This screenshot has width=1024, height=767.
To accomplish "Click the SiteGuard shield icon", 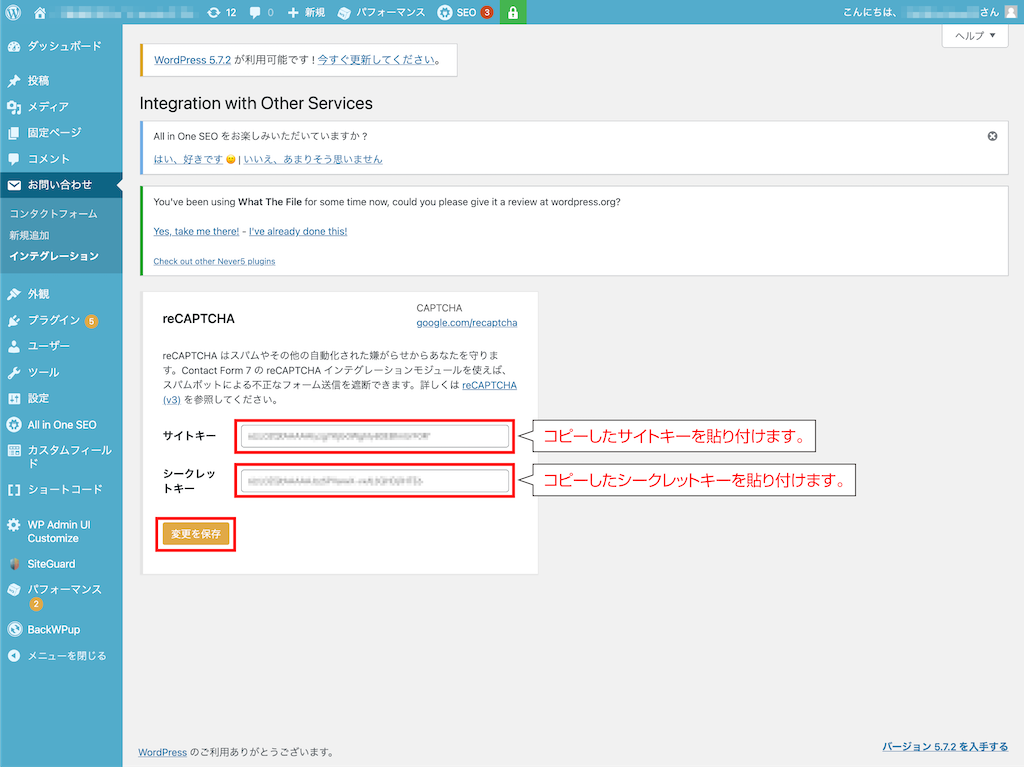I will pos(14,564).
